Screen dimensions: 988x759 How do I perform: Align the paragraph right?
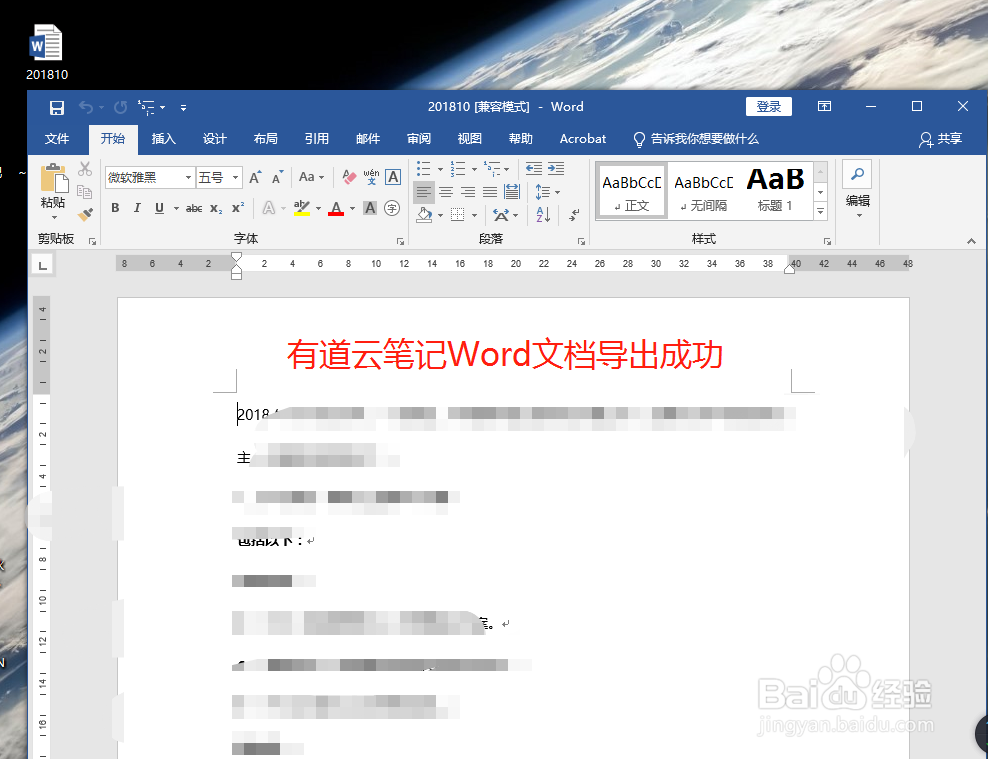468,192
